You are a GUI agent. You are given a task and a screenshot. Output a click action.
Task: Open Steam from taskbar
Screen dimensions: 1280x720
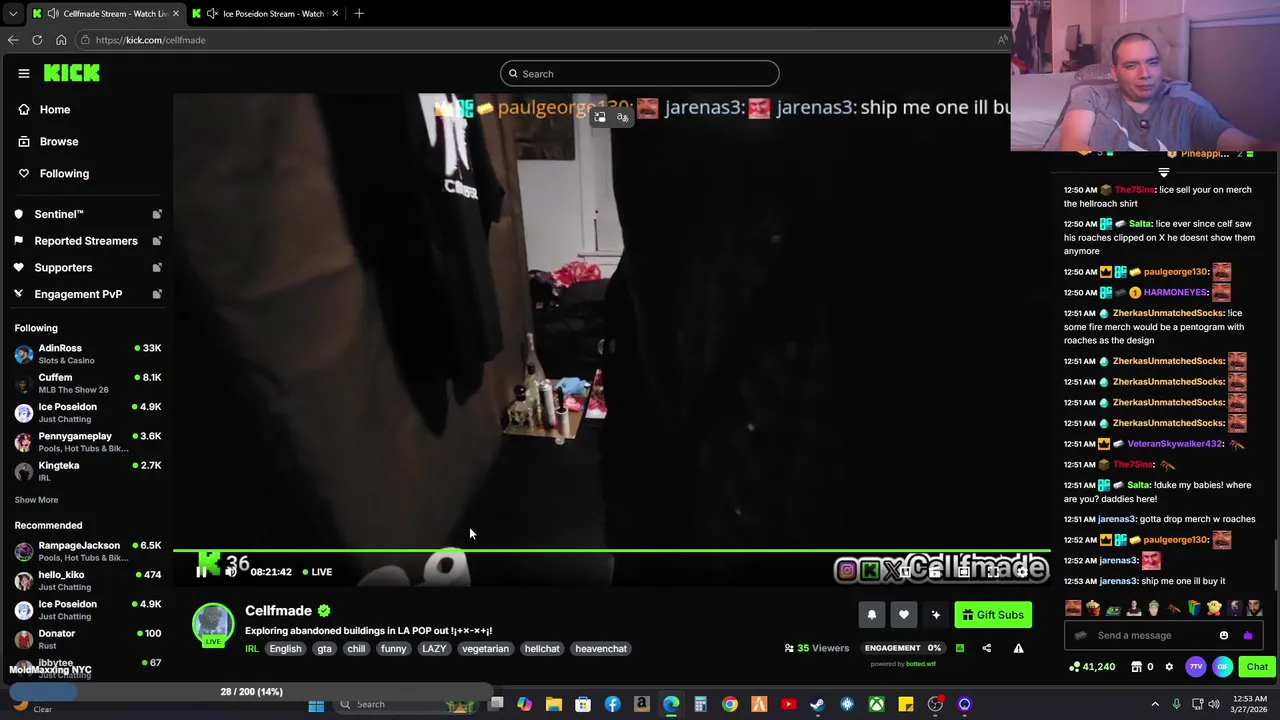click(817, 705)
